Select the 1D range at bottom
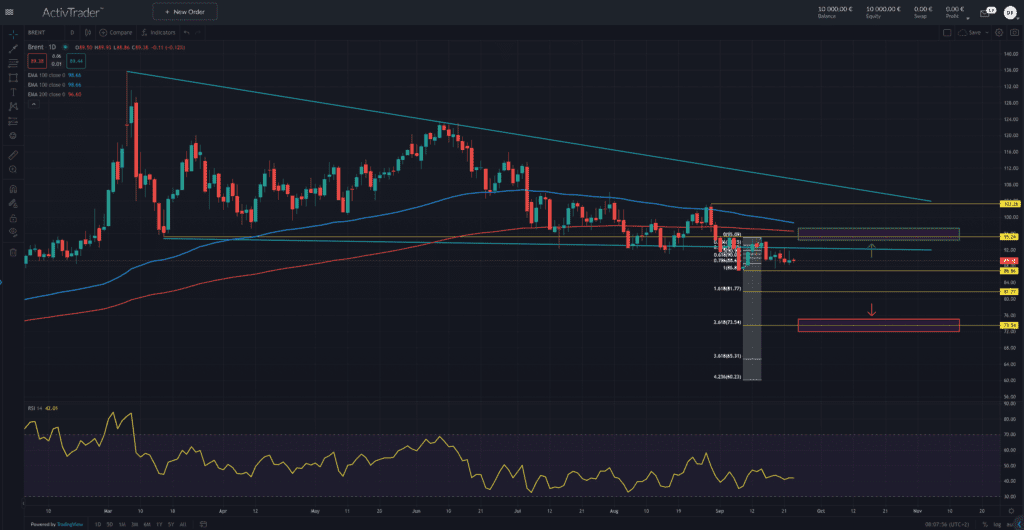The image size is (1024, 530). (x=98, y=524)
